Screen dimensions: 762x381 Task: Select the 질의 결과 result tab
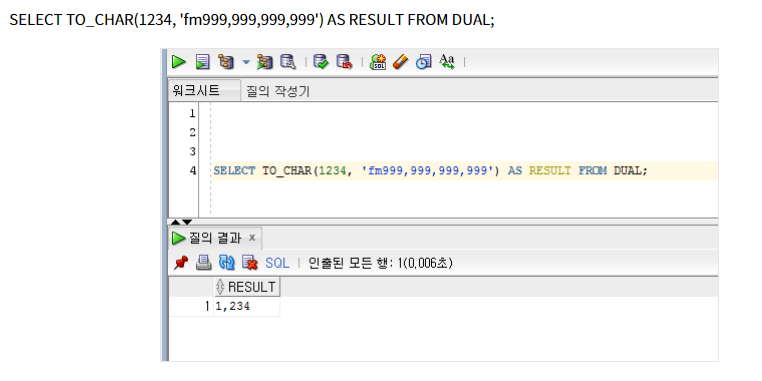coord(214,238)
